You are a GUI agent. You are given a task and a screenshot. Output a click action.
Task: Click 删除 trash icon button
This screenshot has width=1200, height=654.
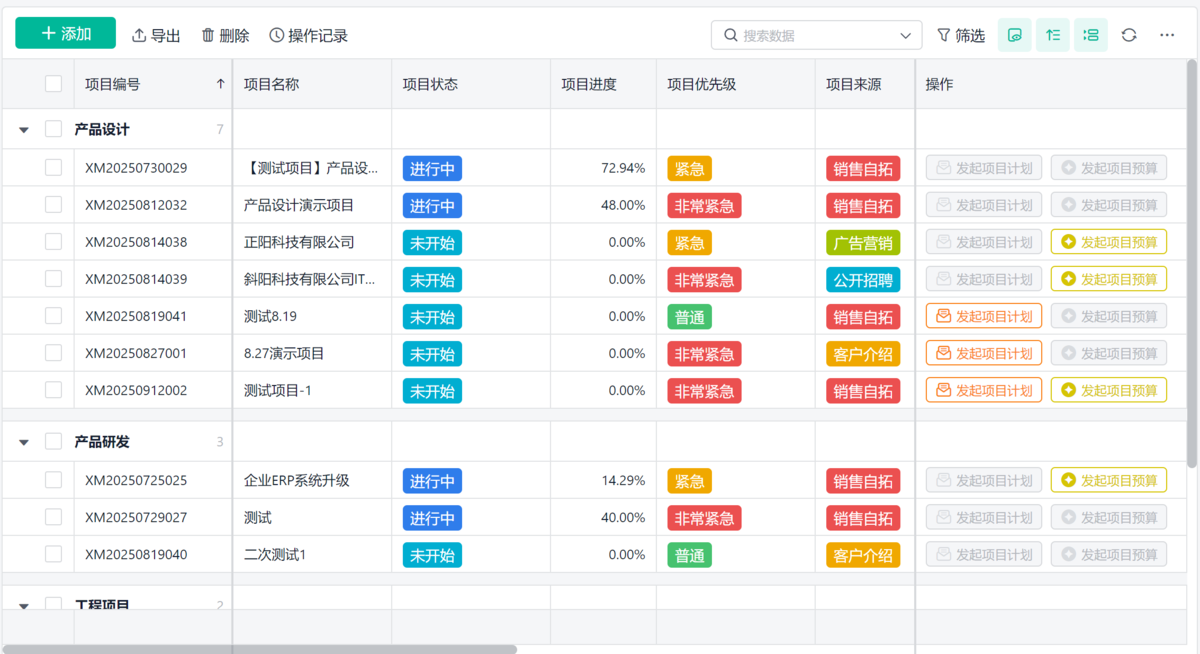click(x=225, y=35)
